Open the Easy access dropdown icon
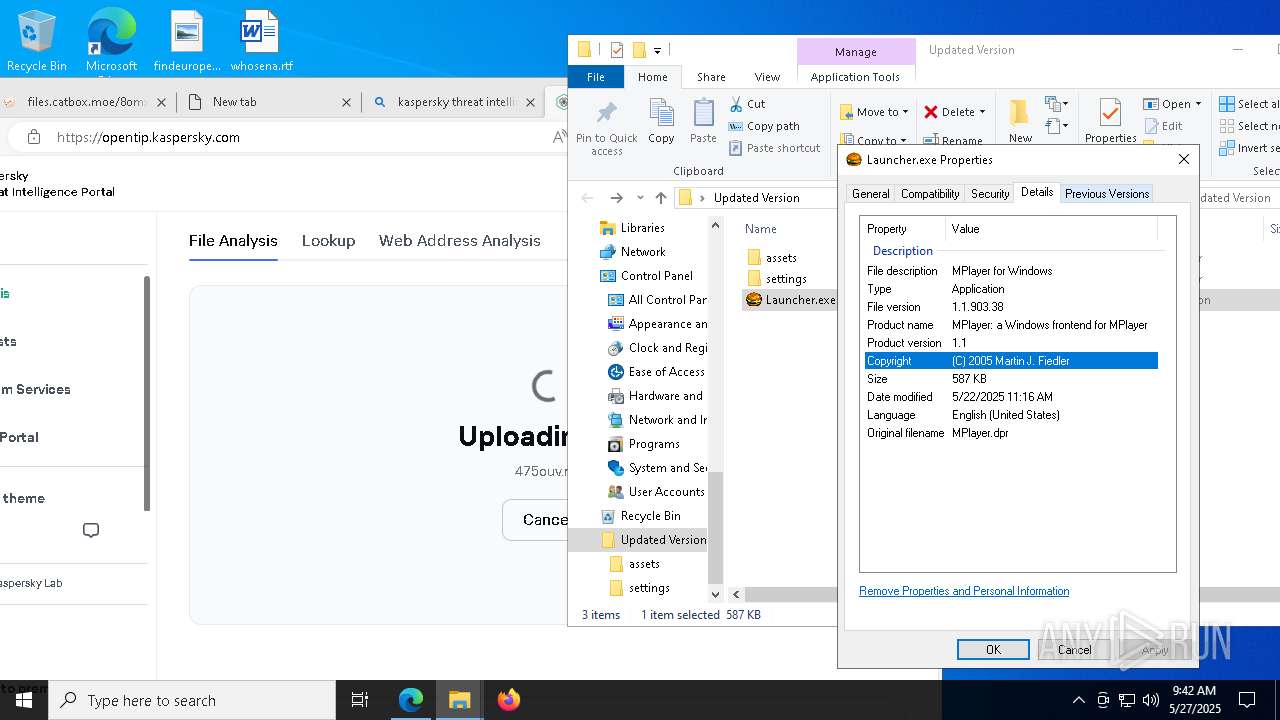The width and height of the screenshot is (1280, 720). point(1056,126)
